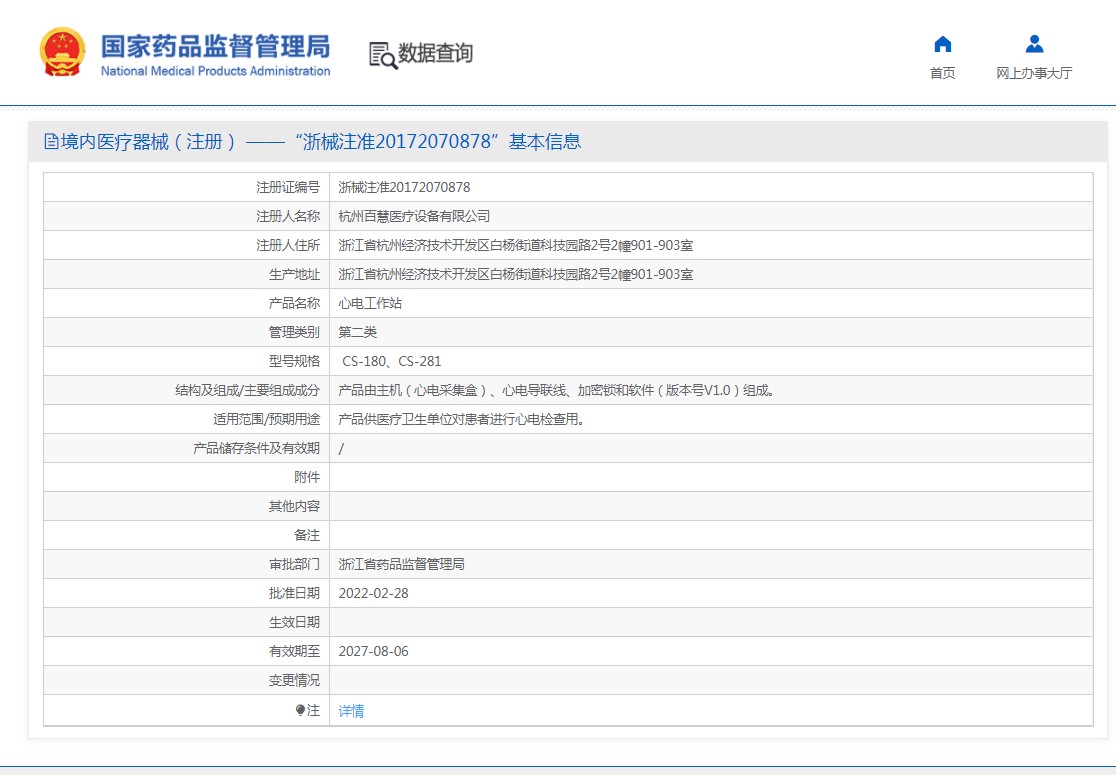Click the 结构及组成/主要组成成分 label
This screenshot has width=1116, height=775.
point(248,391)
